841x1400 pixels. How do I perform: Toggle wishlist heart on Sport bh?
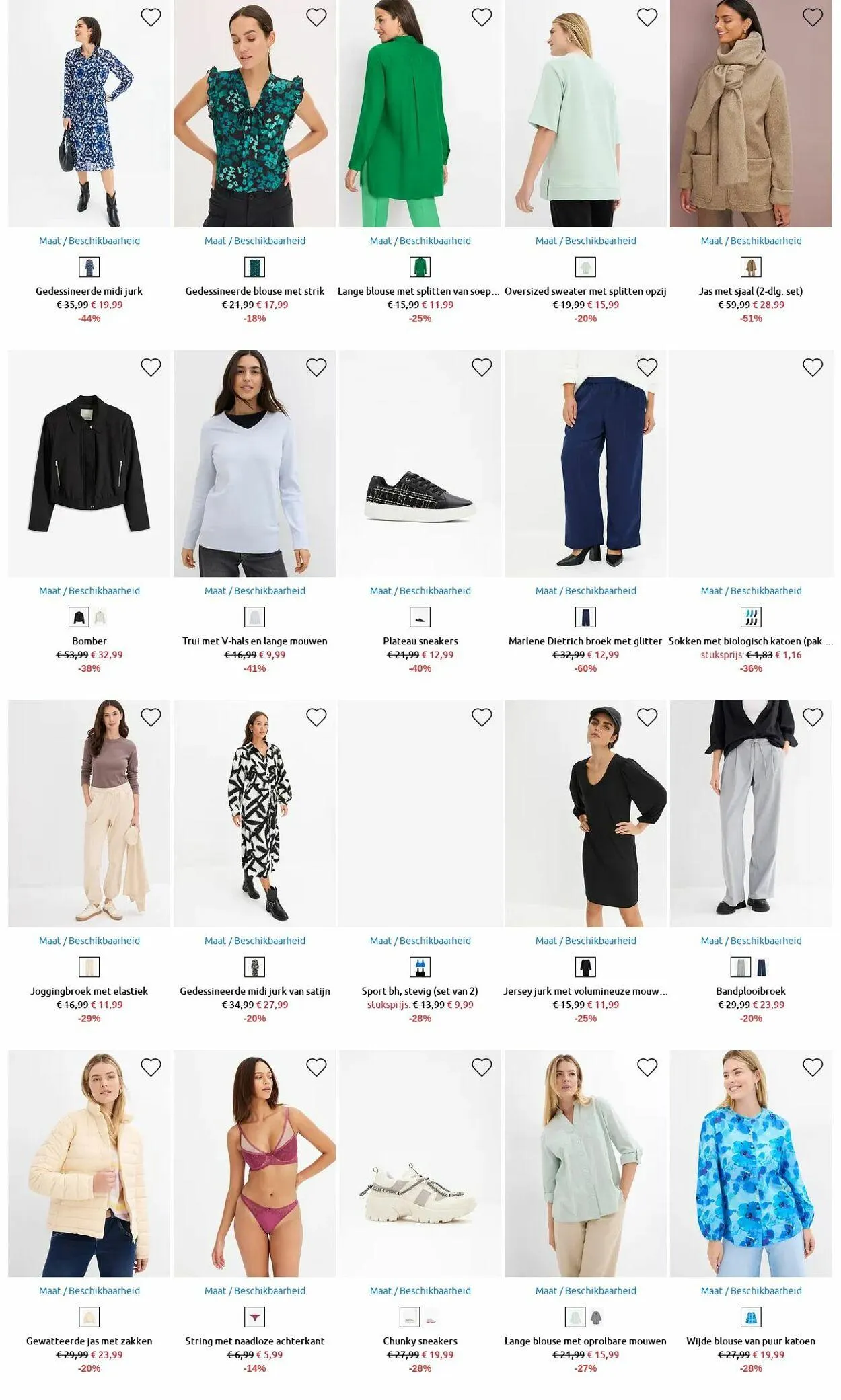click(482, 717)
